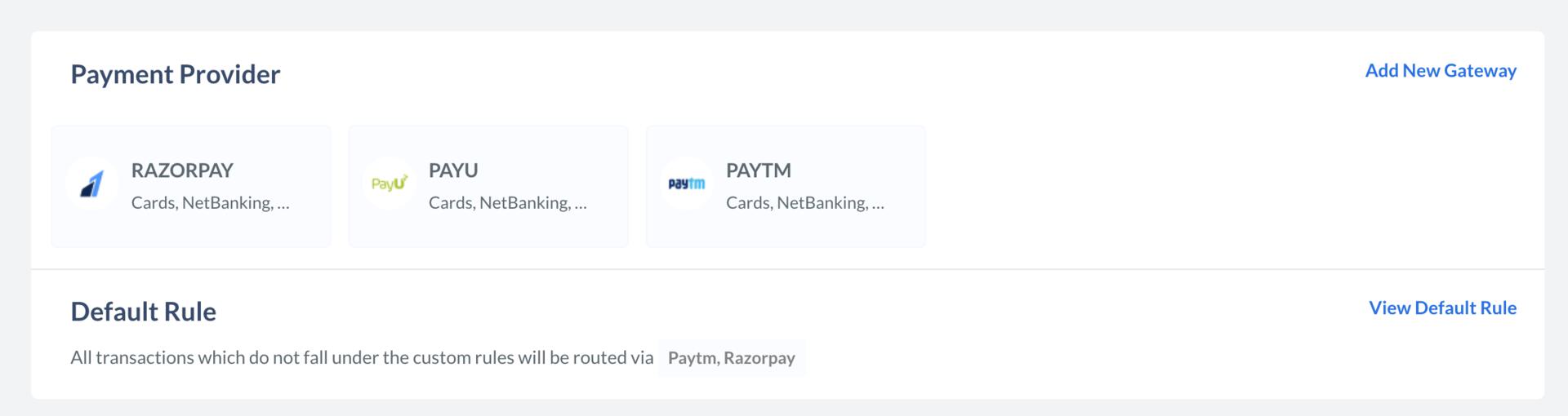Click the word Paytm in routing chip
Screen dimensions: 1568x416
pos(692,358)
